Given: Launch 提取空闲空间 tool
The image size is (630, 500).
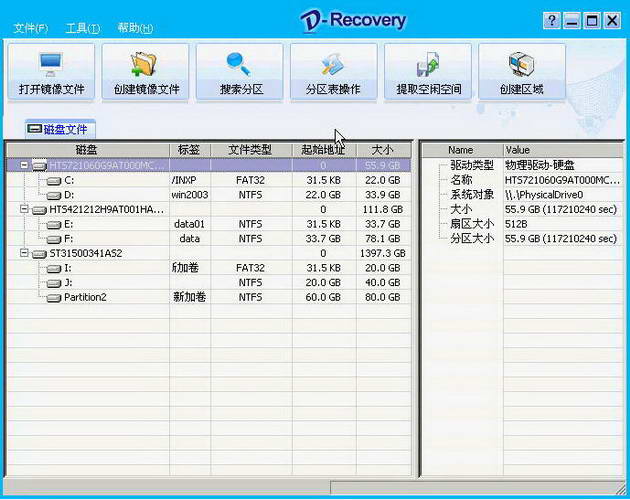Looking at the screenshot, I should 428,72.
